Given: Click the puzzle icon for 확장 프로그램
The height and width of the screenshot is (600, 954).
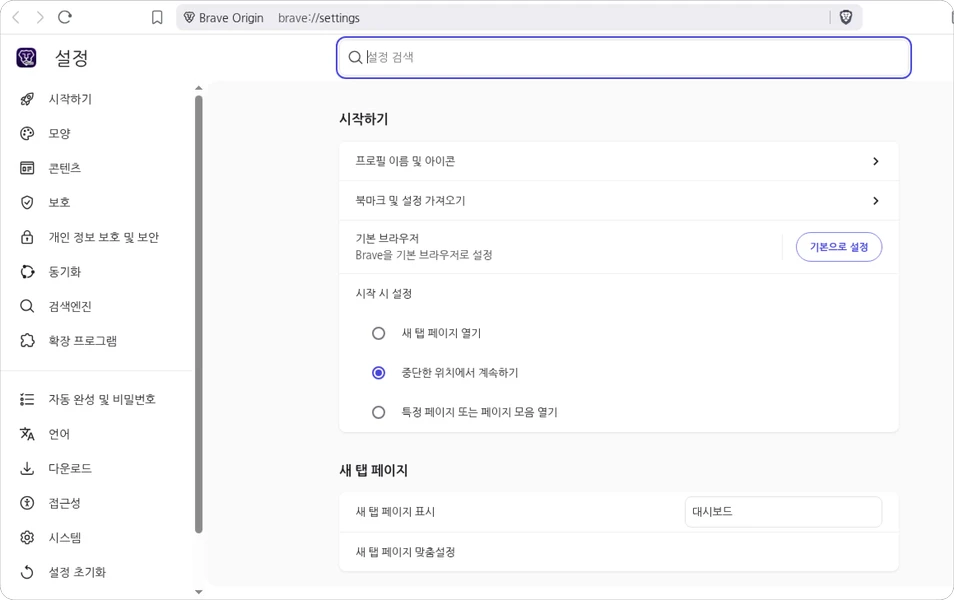Looking at the screenshot, I should (28, 341).
